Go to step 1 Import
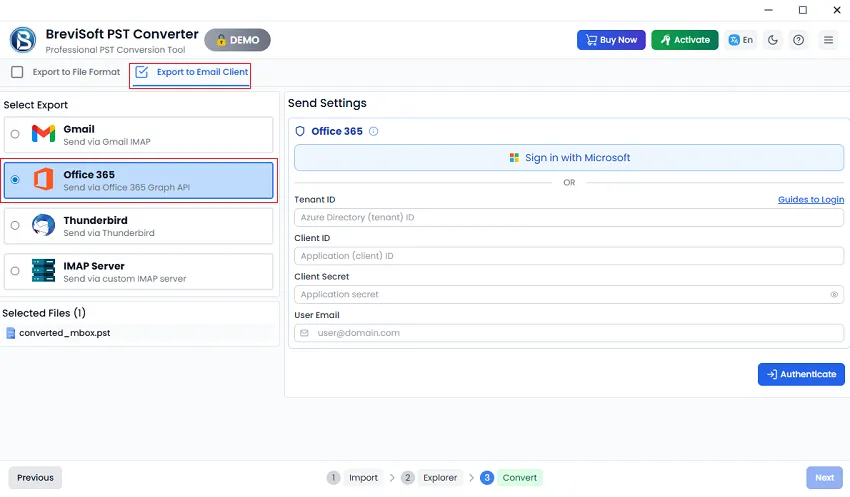 tap(353, 477)
